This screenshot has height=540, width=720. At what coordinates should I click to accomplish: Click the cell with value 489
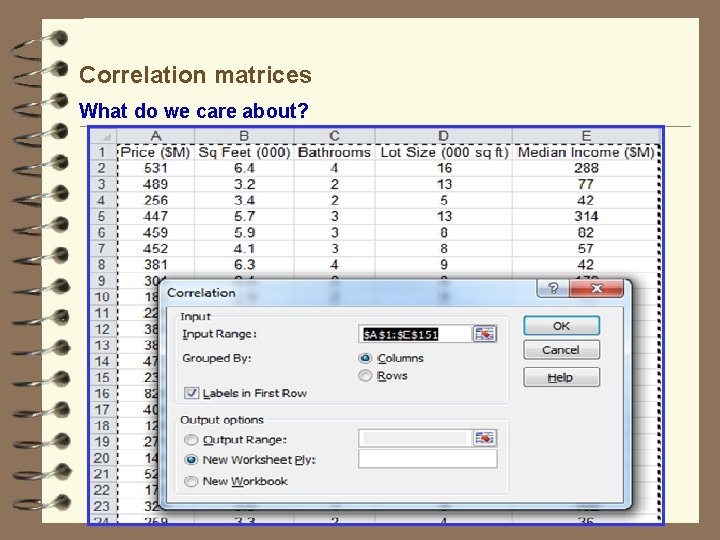click(x=156, y=184)
